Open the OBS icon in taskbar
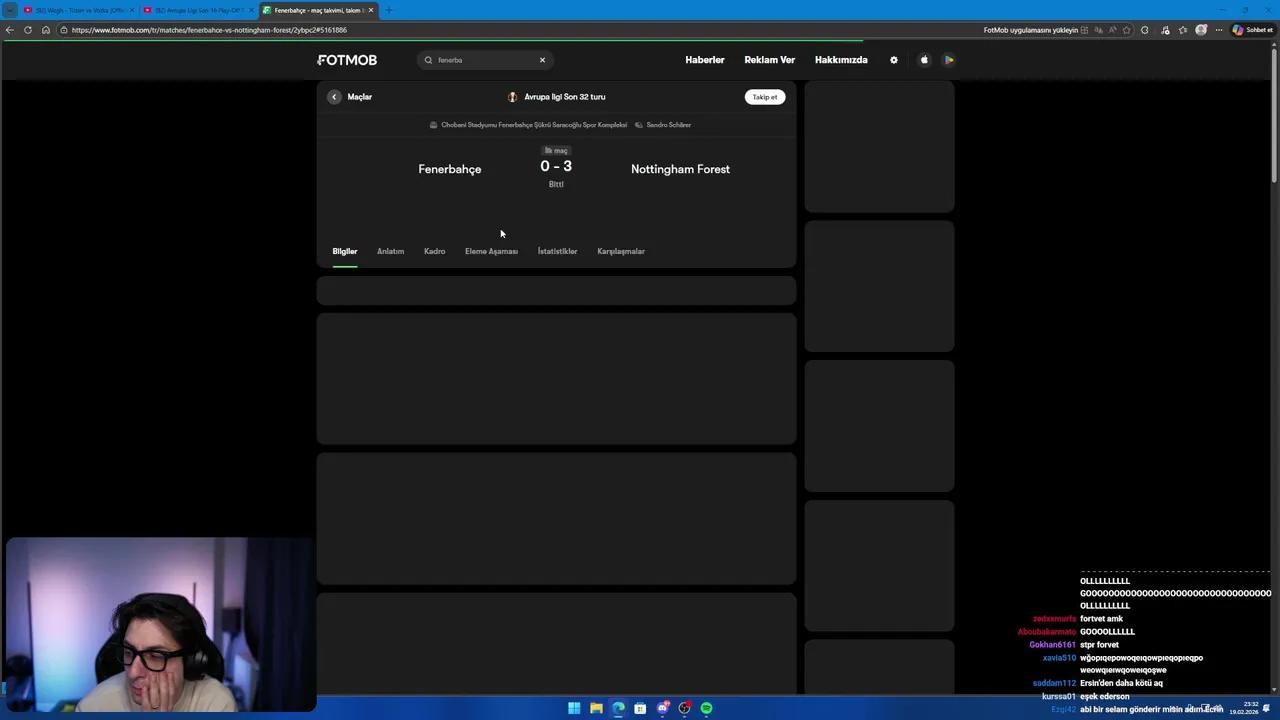Image resolution: width=1280 pixels, height=720 pixels. click(x=684, y=708)
